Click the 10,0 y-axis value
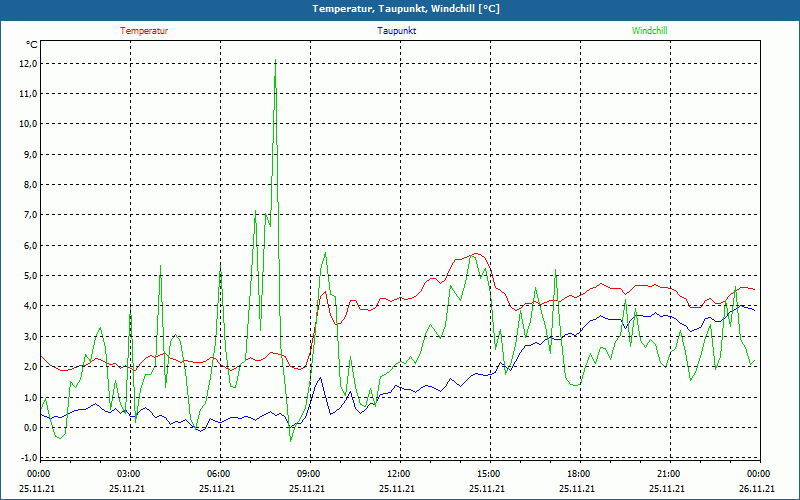This screenshot has width=800, height=500. pyautogui.click(x=28, y=124)
